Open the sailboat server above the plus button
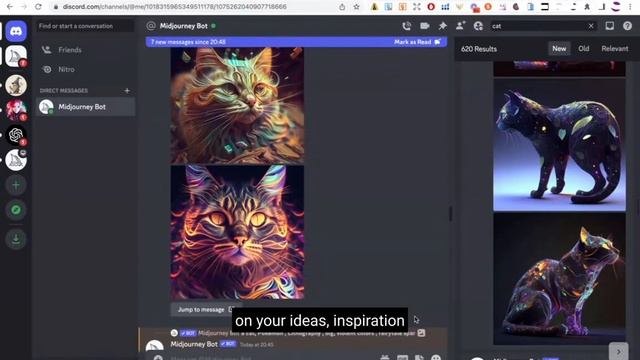The image size is (640, 360). (16, 160)
